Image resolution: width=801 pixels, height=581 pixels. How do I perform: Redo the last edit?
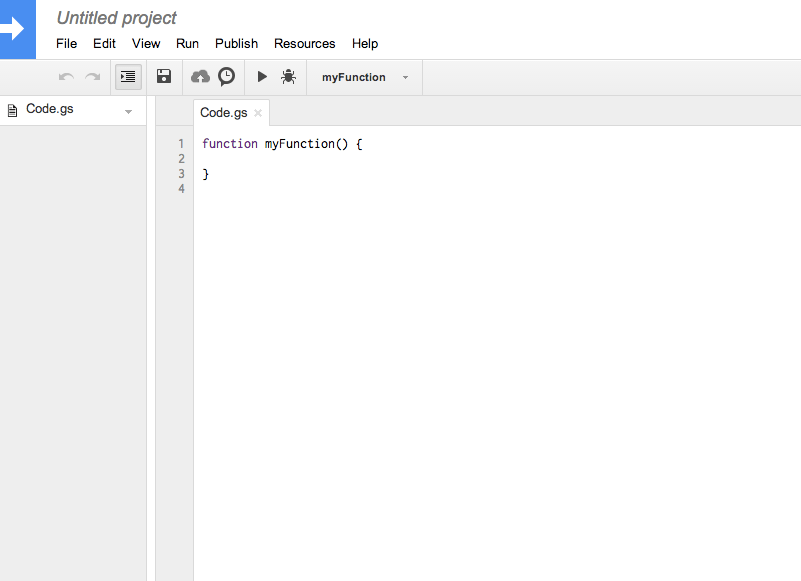tap(93, 76)
